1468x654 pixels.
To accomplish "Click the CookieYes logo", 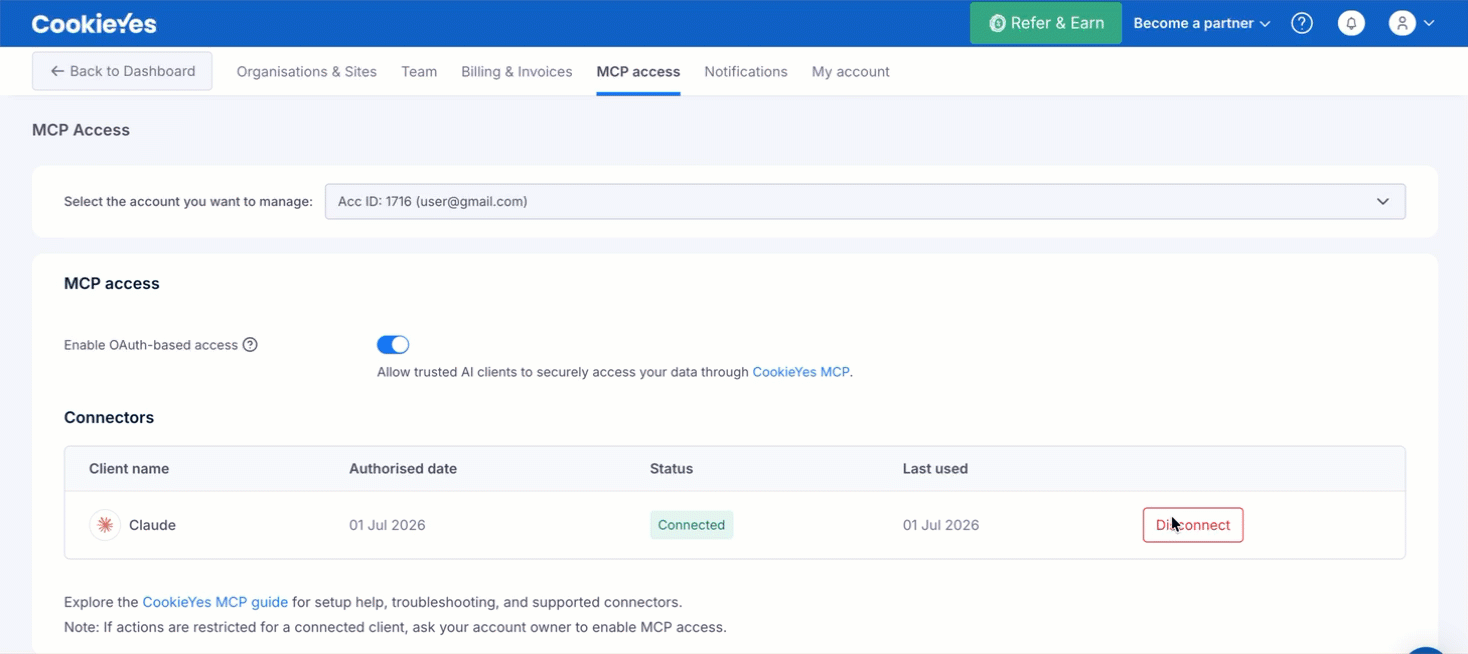I will [94, 24].
